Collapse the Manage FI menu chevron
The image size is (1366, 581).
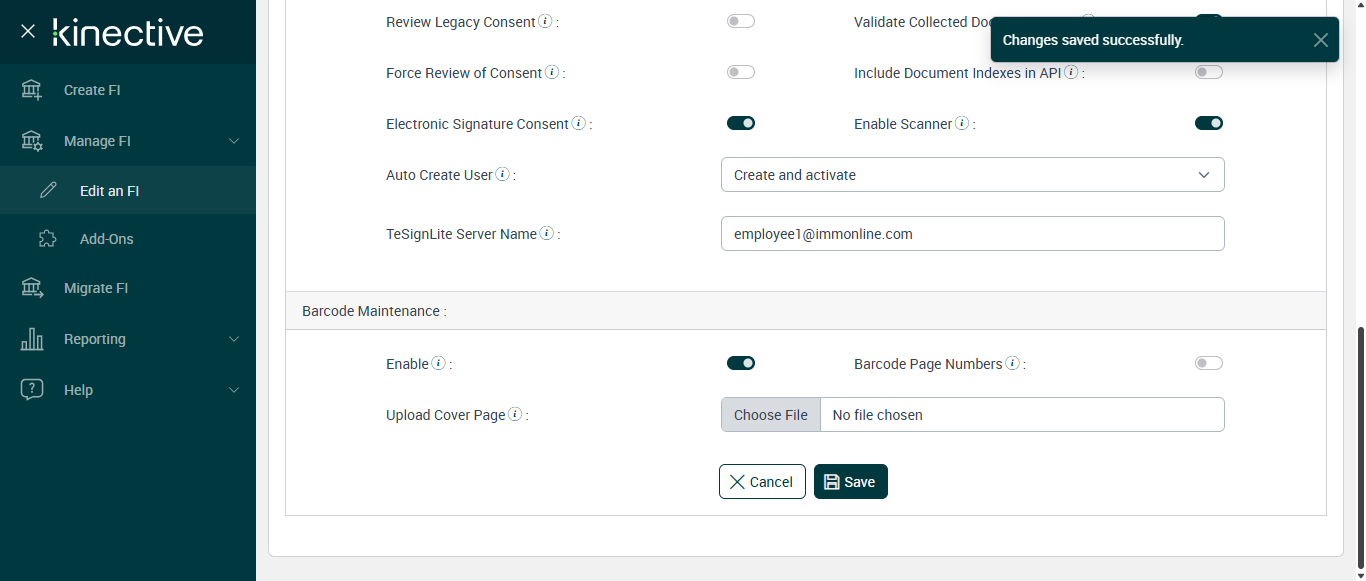(234, 141)
